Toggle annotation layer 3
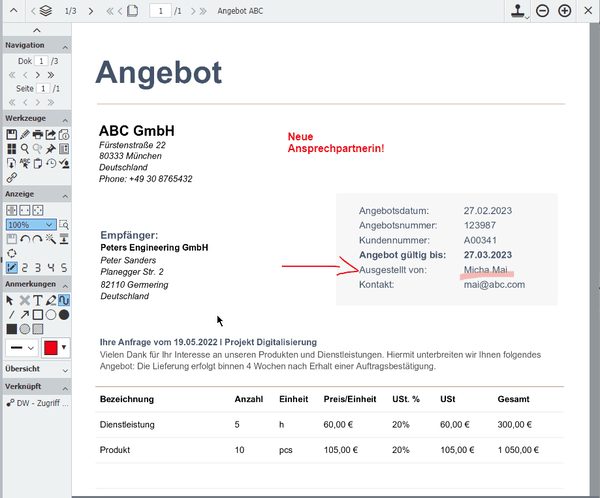 (x=38, y=267)
